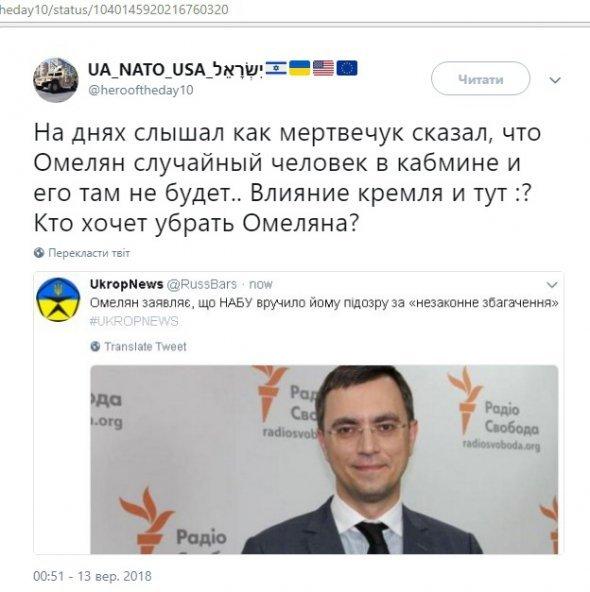Click the globe icon beside Перекласти твіт
The image size is (590, 592).
point(39,253)
